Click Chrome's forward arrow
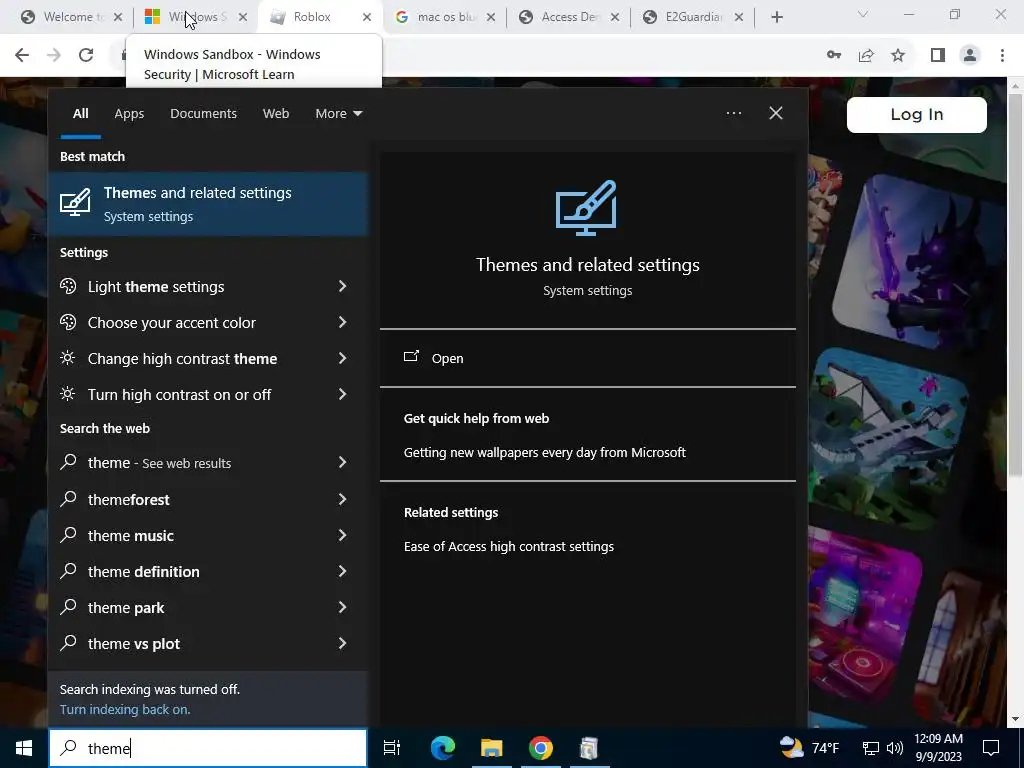The image size is (1024, 768). pos(54,56)
